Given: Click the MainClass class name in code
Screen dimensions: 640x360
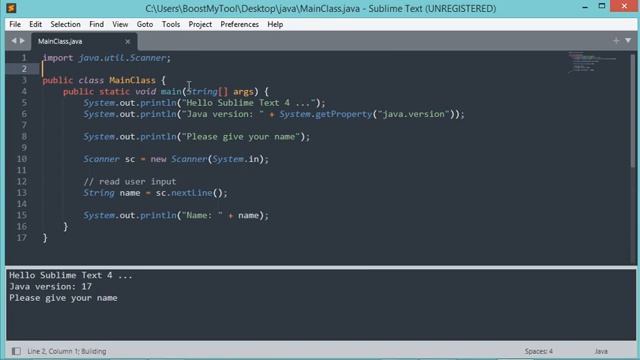Looking at the screenshot, I should tap(132, 80).
